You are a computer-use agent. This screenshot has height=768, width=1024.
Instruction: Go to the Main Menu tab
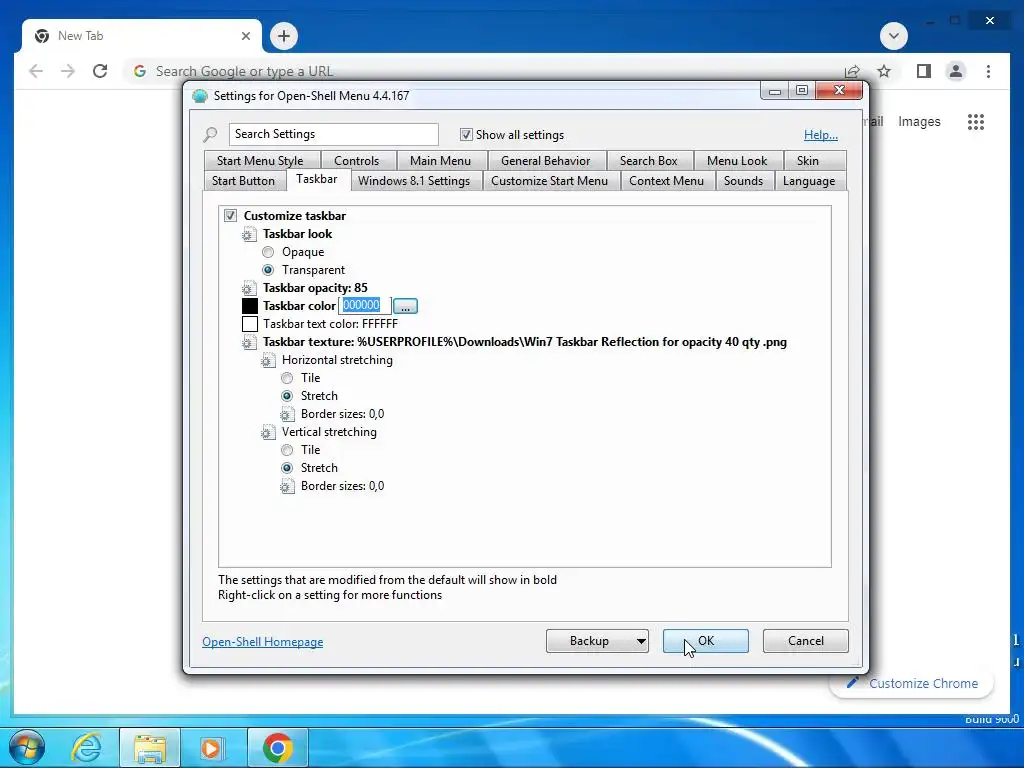click(440, 161)
